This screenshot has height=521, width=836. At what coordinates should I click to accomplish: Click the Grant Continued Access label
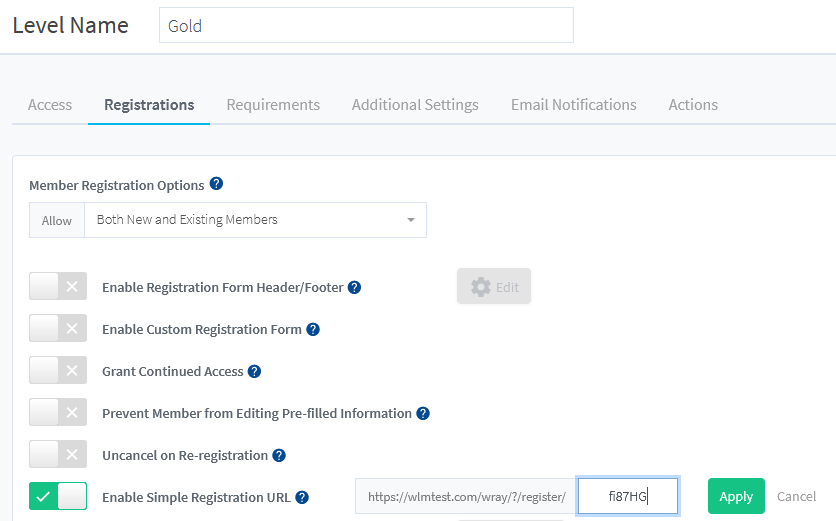coord(173,372)
